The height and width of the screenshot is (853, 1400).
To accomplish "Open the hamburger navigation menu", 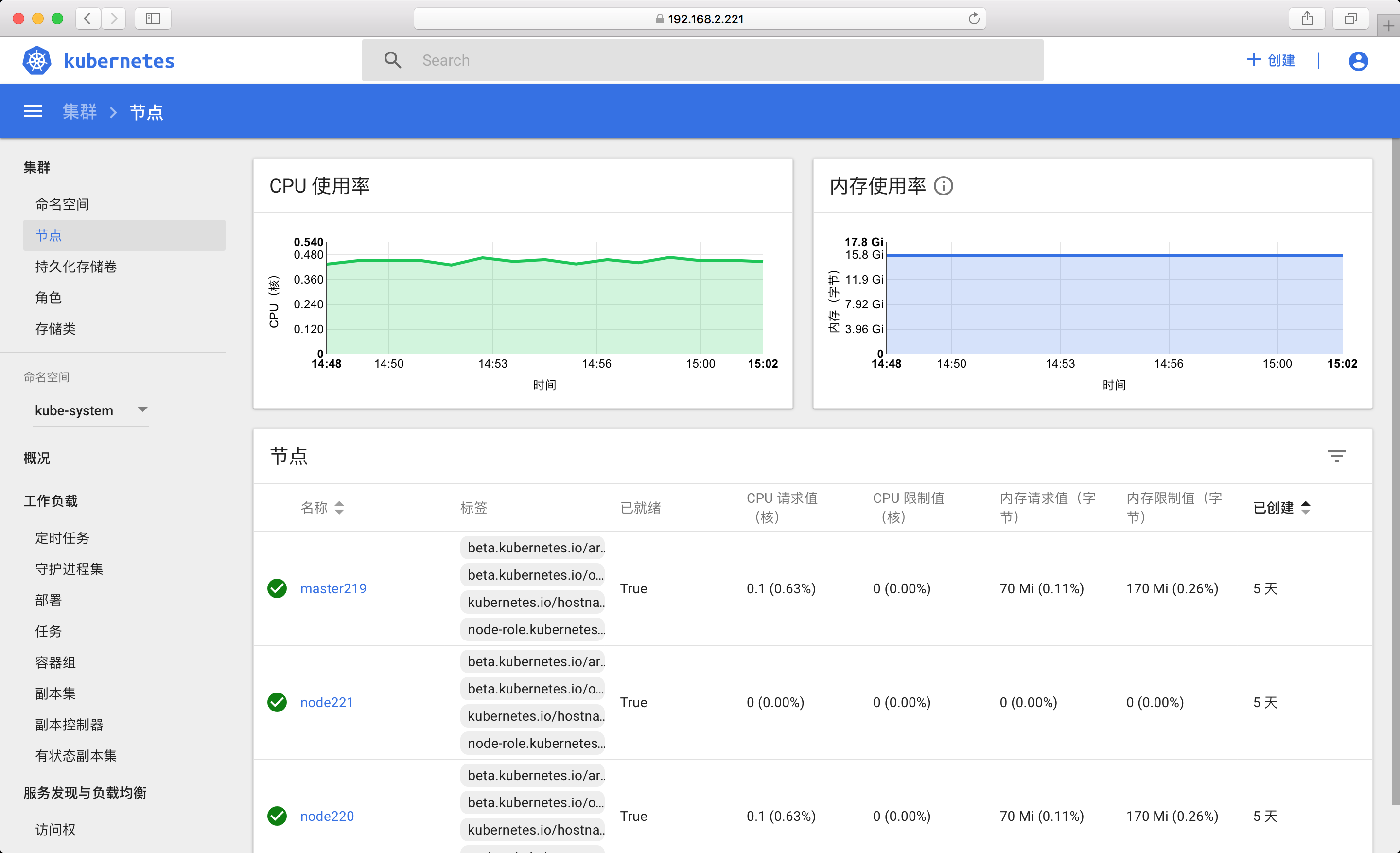I will click(33, 111).
